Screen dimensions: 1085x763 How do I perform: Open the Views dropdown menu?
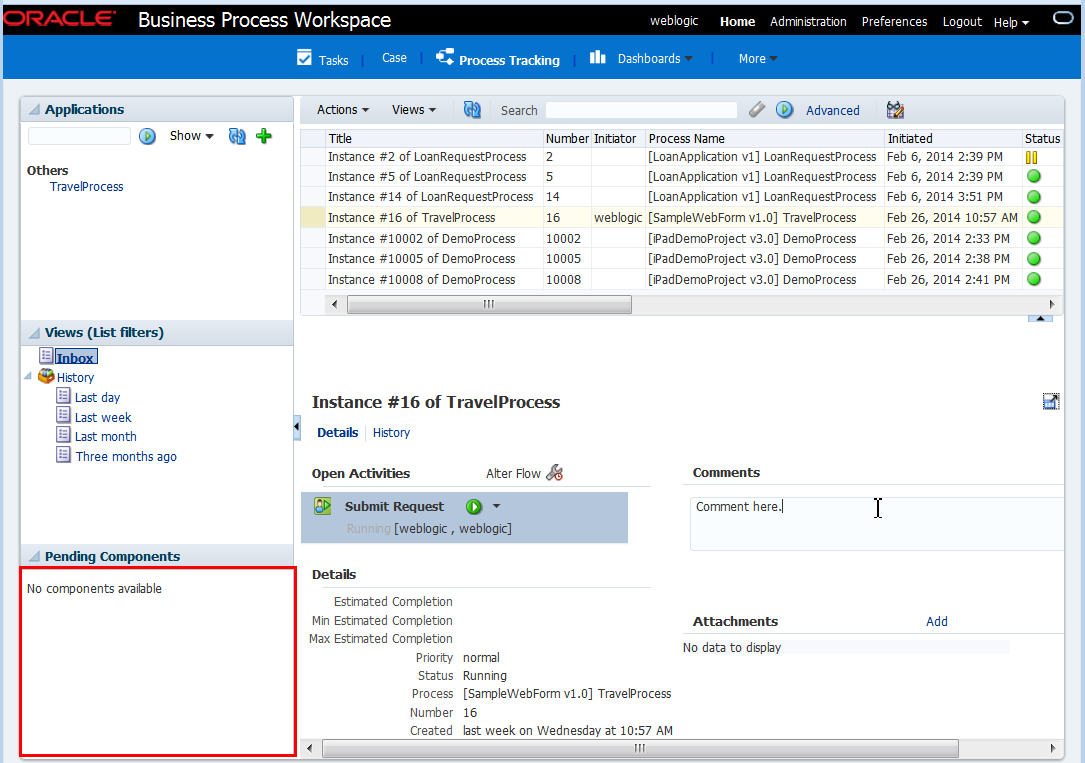pos(414,110)
